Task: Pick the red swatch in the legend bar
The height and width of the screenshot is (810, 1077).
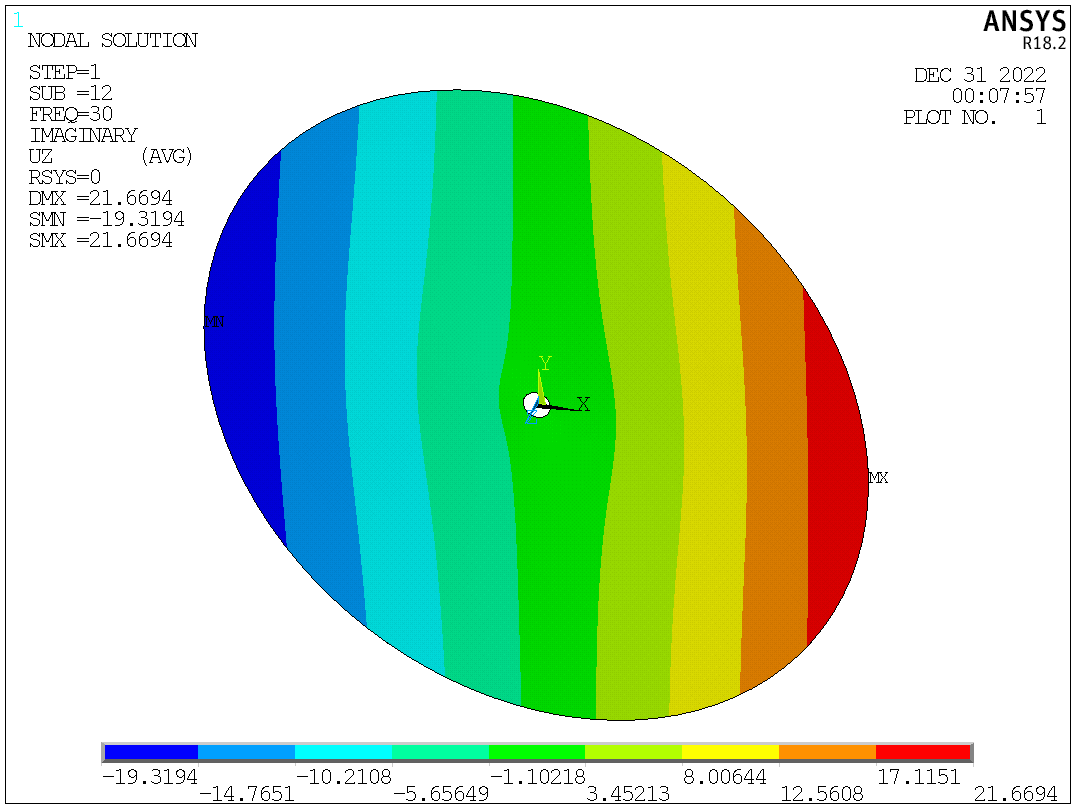Action: coord(922,752)
